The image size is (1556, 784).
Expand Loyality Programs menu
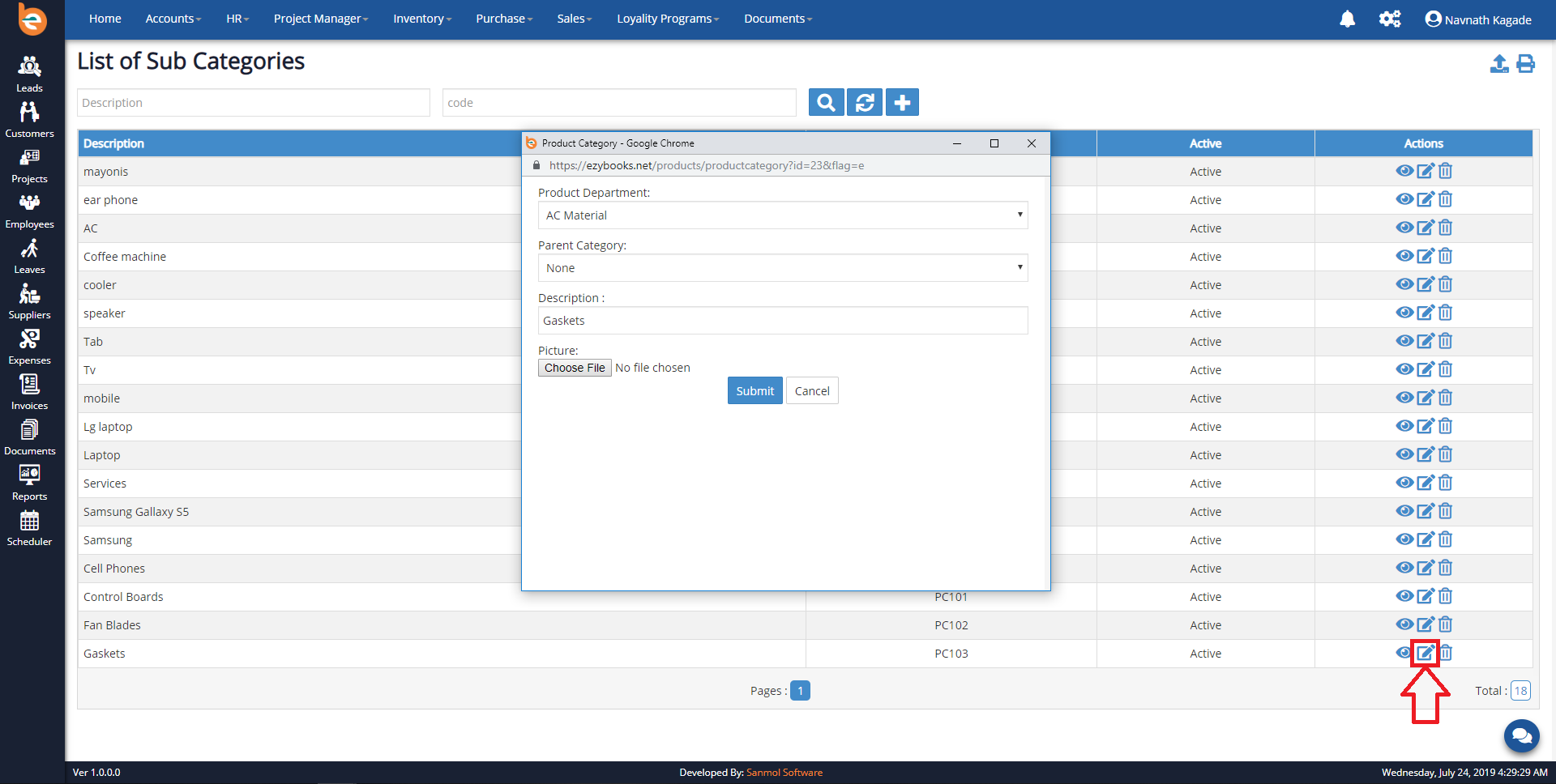pos(669,19)
